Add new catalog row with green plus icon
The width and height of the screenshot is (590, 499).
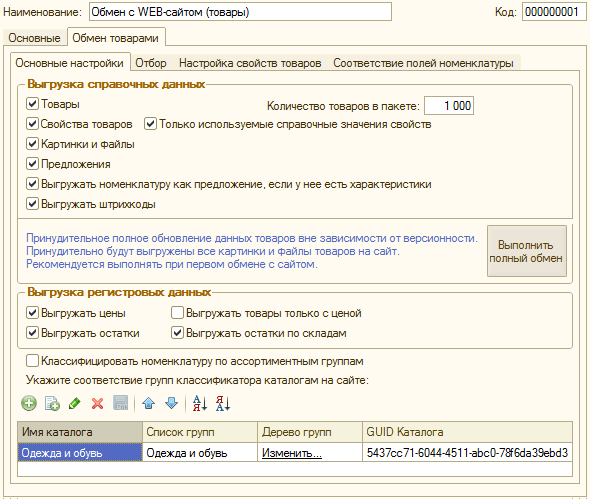[x=29, y=403]
